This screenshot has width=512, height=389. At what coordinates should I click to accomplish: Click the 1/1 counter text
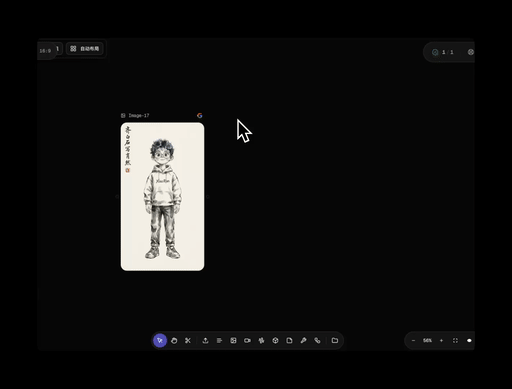448,52
